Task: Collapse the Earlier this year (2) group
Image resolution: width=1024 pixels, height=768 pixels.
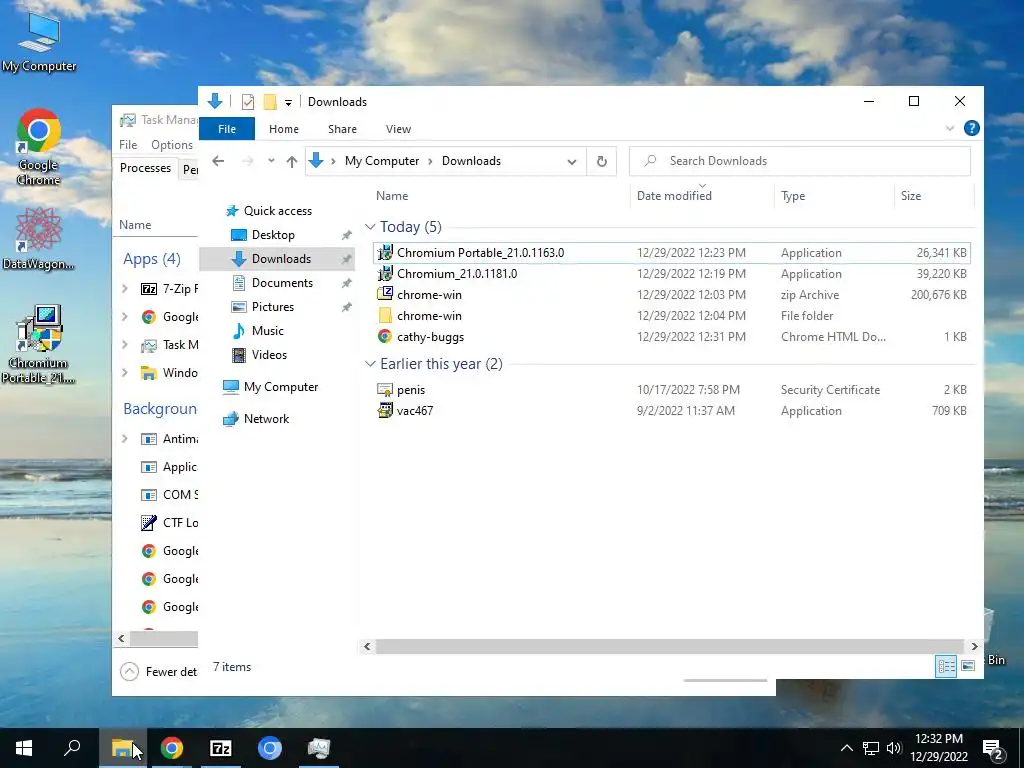Action: point(370,364)
